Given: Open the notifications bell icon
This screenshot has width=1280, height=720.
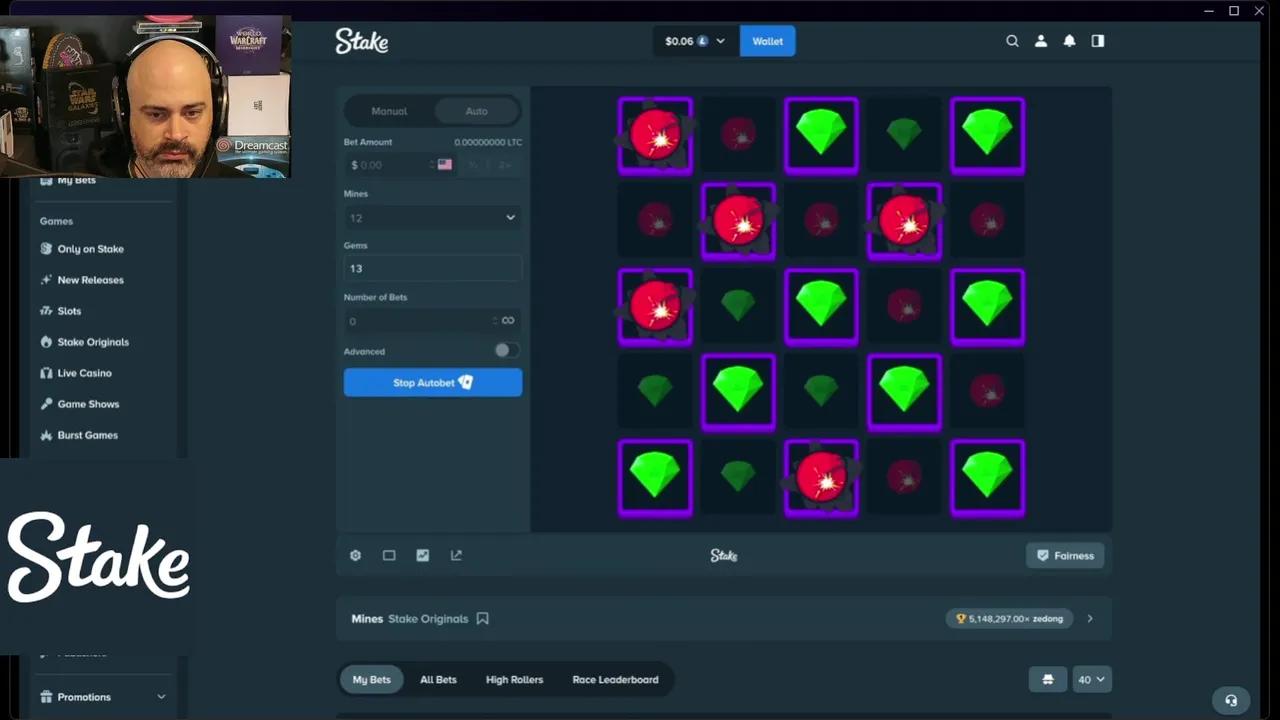Looking at the screenshot, I should point(1069,41).
